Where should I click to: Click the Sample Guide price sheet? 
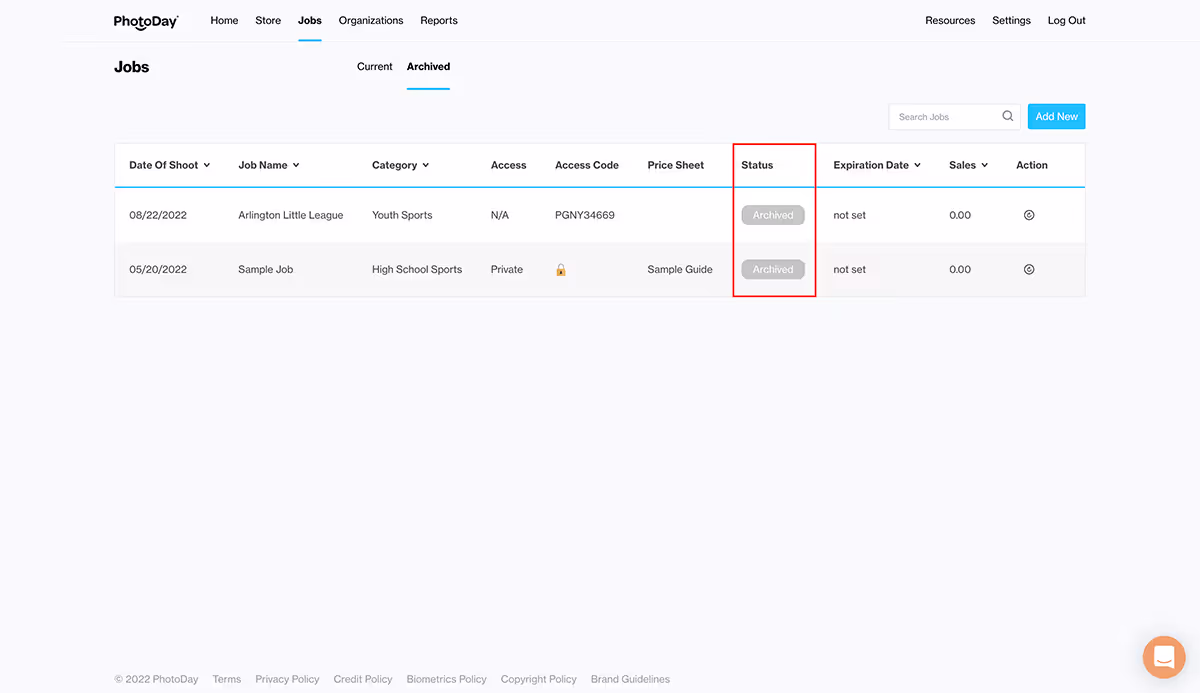[680, 269]
